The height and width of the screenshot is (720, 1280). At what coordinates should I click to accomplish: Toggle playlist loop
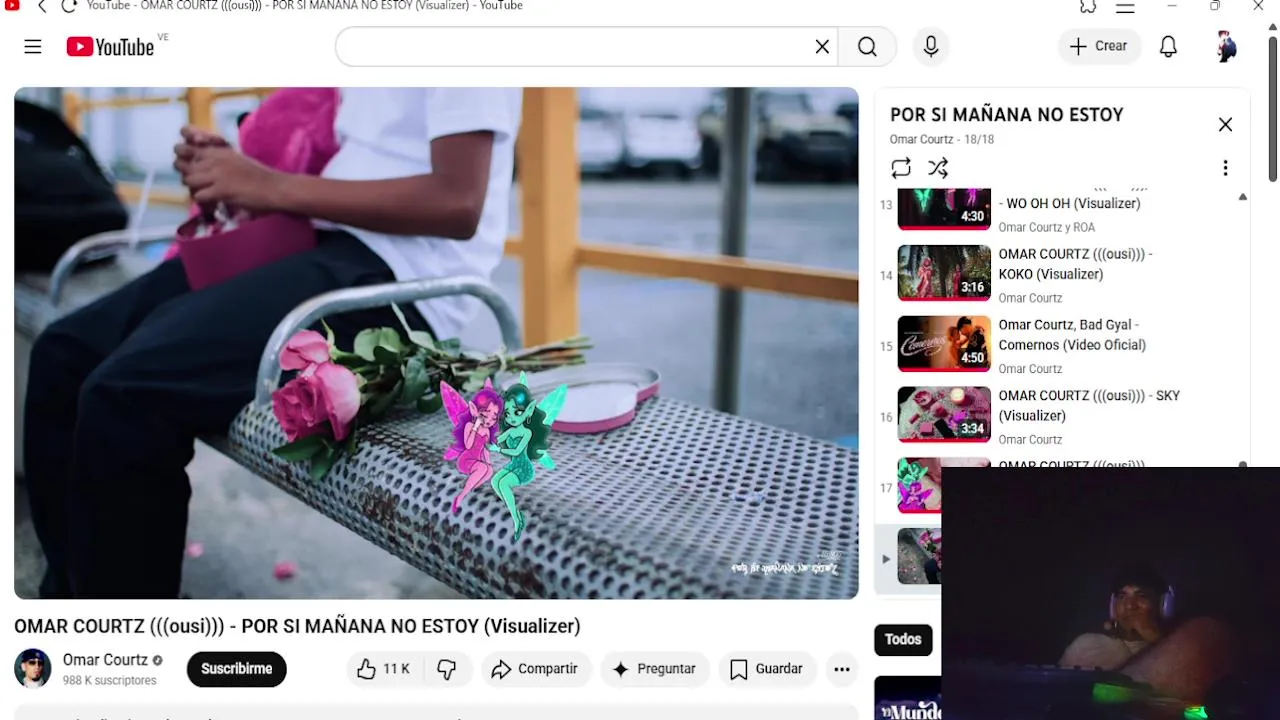pos(901,168)
